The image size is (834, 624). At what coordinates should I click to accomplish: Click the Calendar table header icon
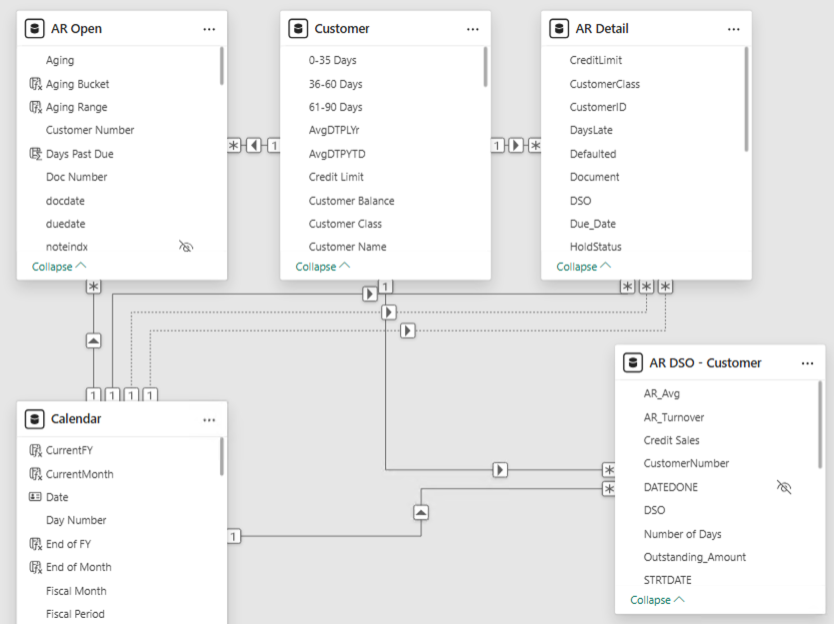[x=35, y=419]
